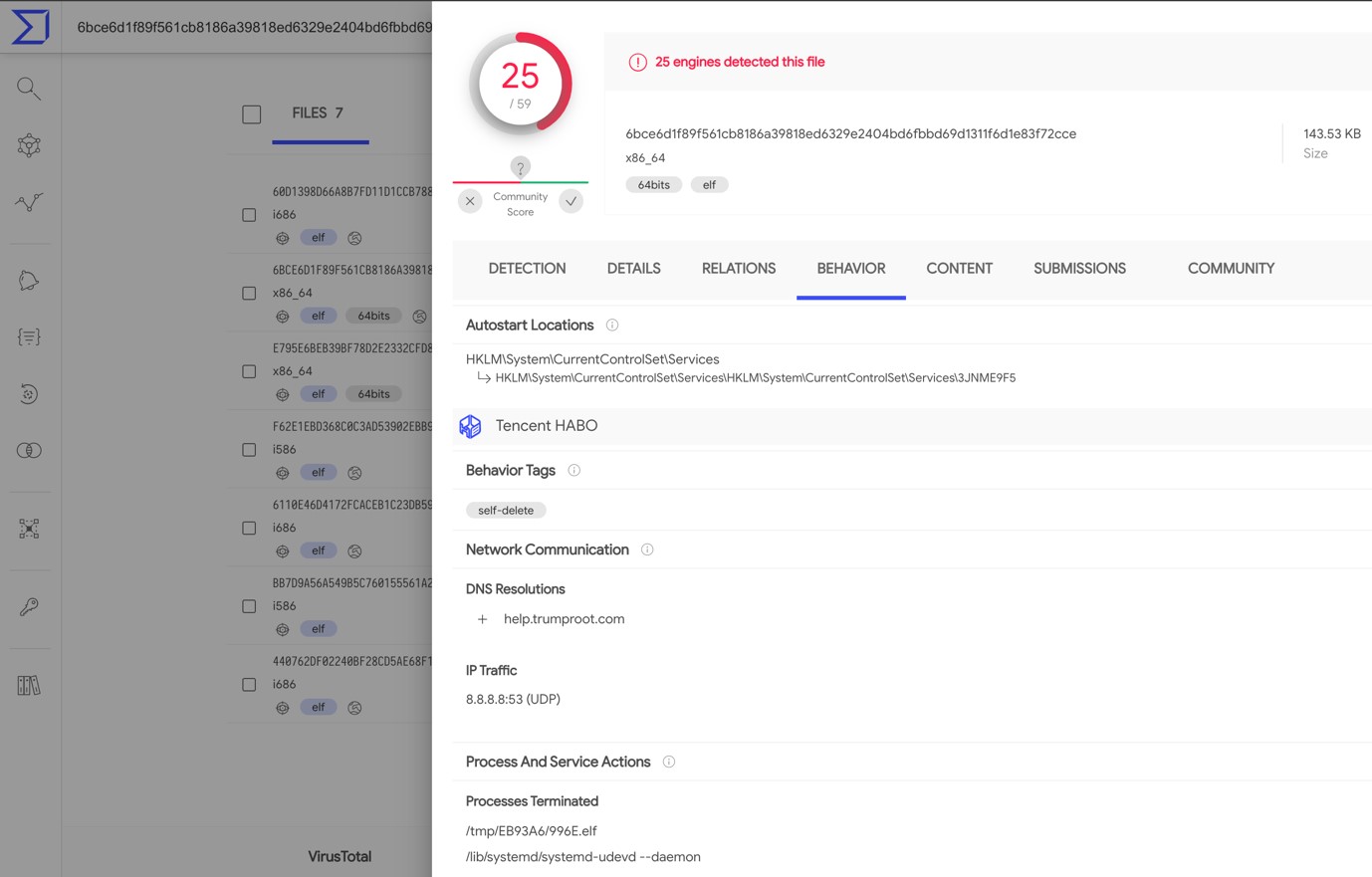The width and height of the screenshot is (1372, 877).
Task: Click the line chart icon in sidebar
Action: [29, 202]
